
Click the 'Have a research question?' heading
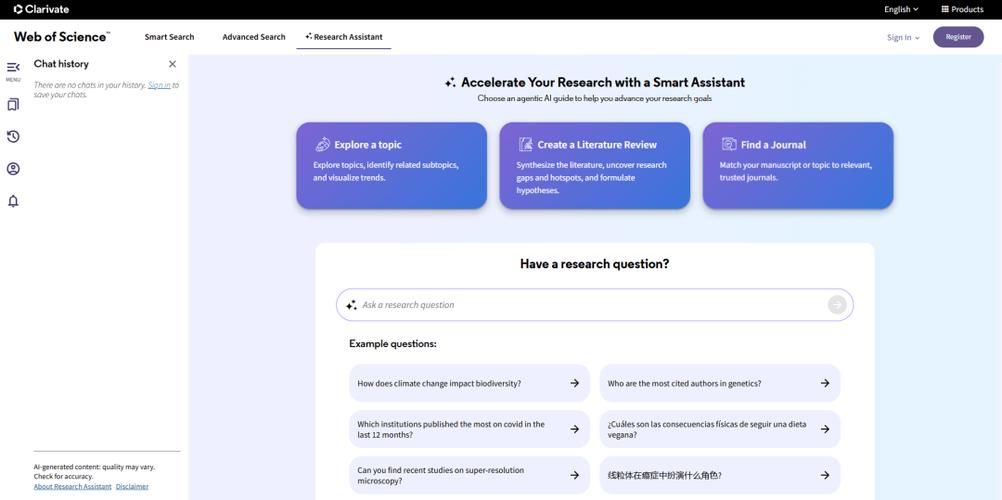point(594,264)
